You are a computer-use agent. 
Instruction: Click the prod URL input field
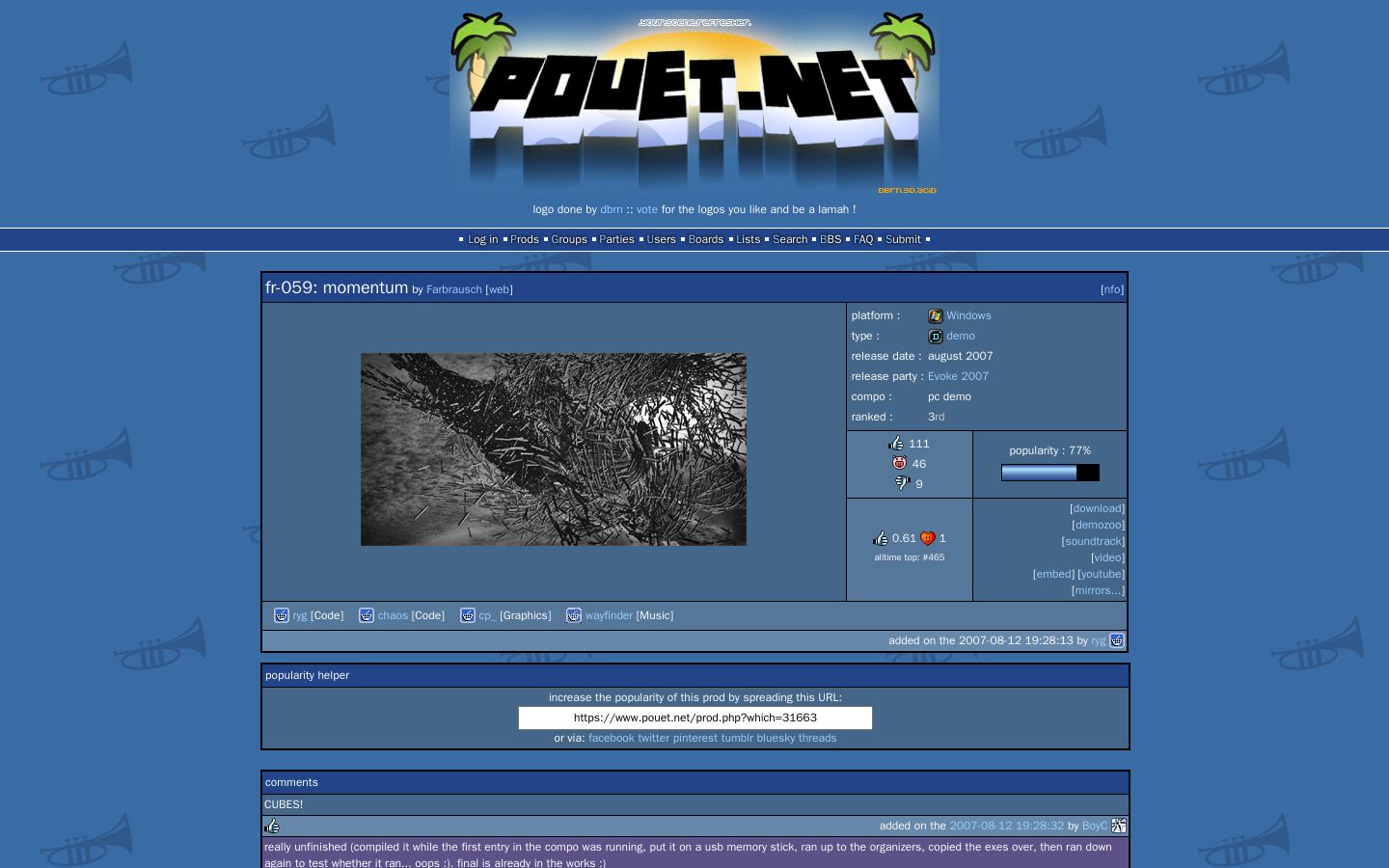695,719
